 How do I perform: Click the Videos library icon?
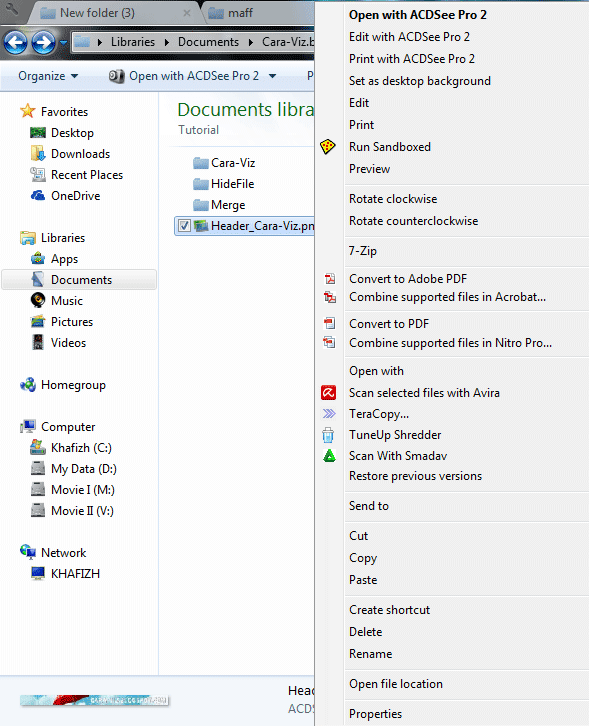coord(38,343)
